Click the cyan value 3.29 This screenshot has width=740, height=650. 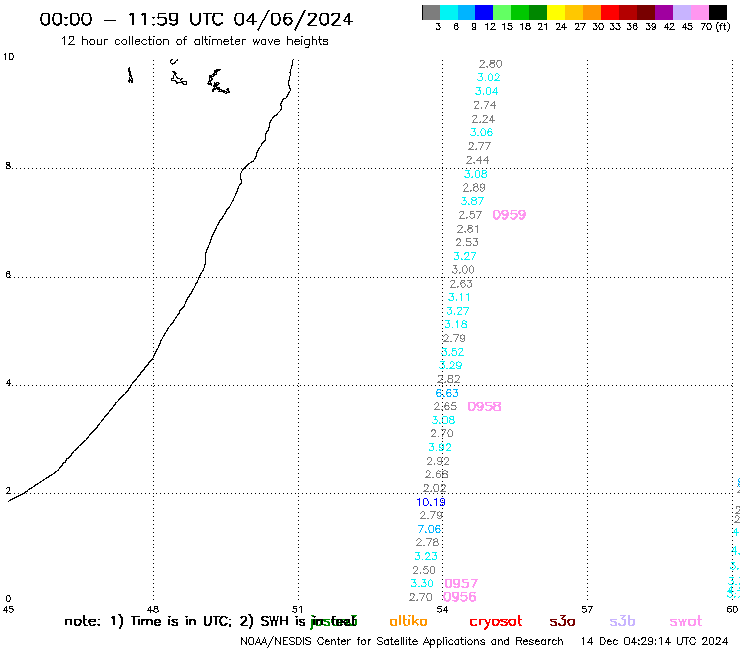451,365
